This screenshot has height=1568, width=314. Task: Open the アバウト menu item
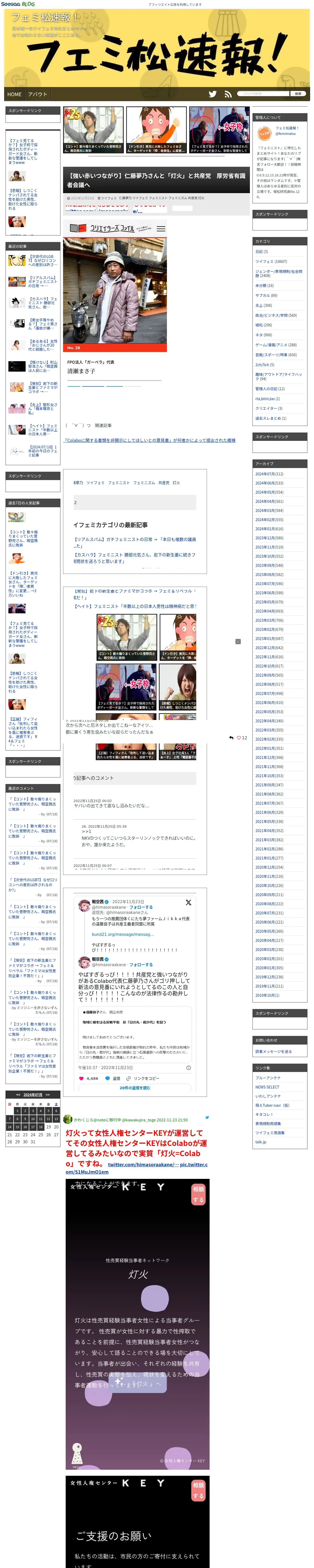click(x=37, y=94)
